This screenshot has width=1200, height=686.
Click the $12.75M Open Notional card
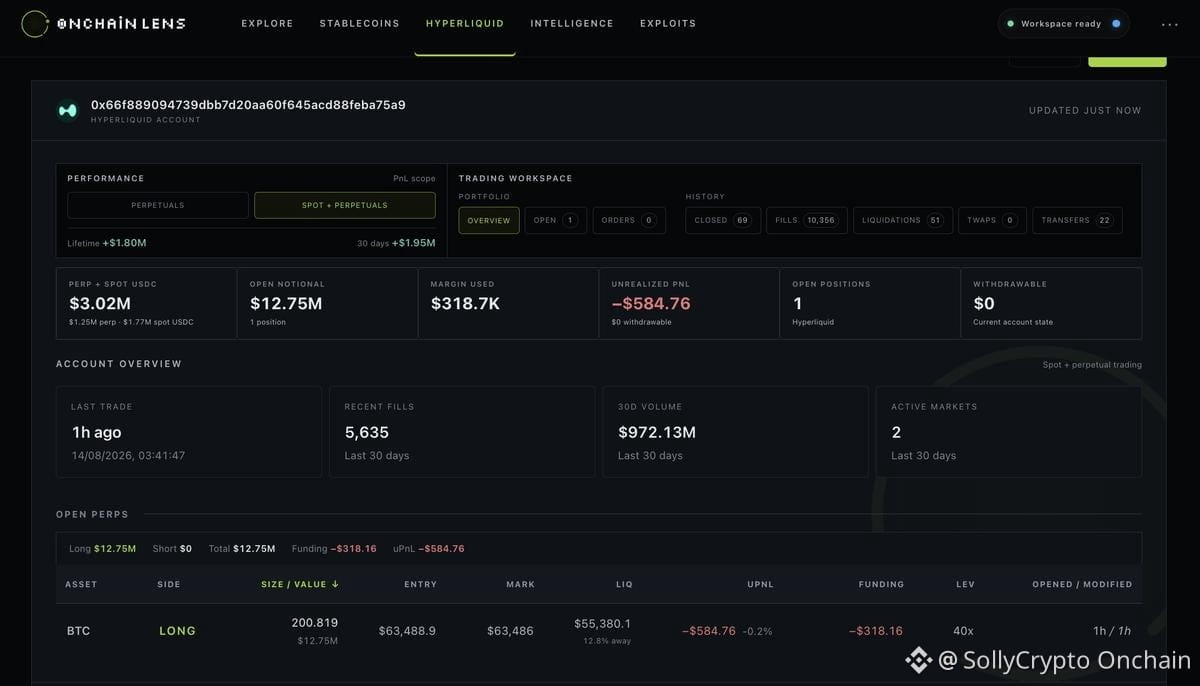coord(327,303)
